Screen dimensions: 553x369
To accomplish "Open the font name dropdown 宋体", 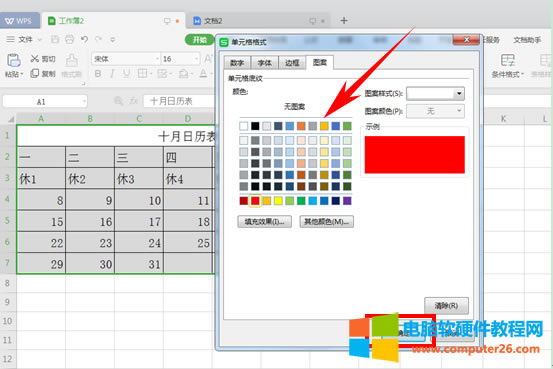I will click(x=157, y=59).
